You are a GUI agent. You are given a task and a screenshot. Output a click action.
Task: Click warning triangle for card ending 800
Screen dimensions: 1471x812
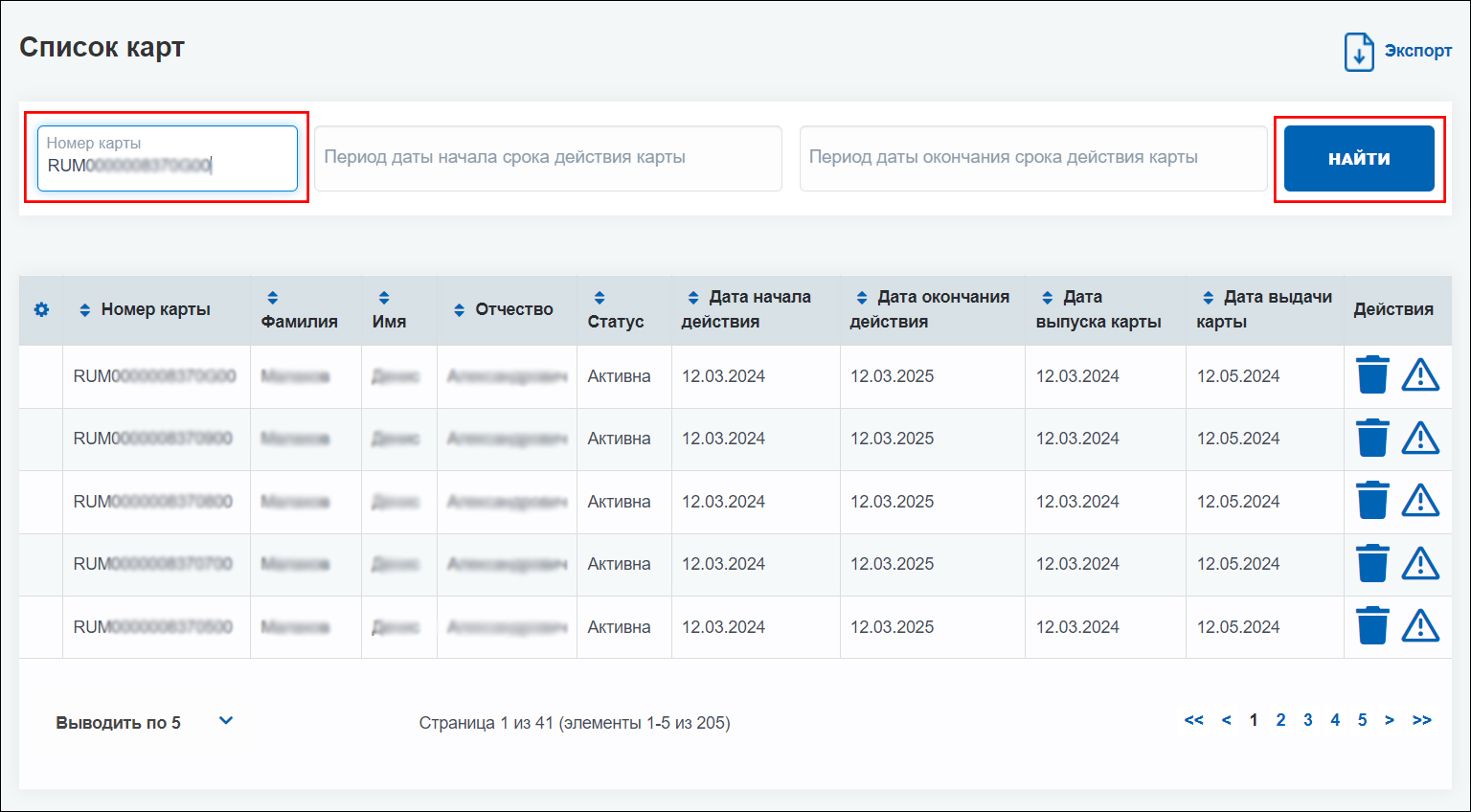(x=1420, y=501)
